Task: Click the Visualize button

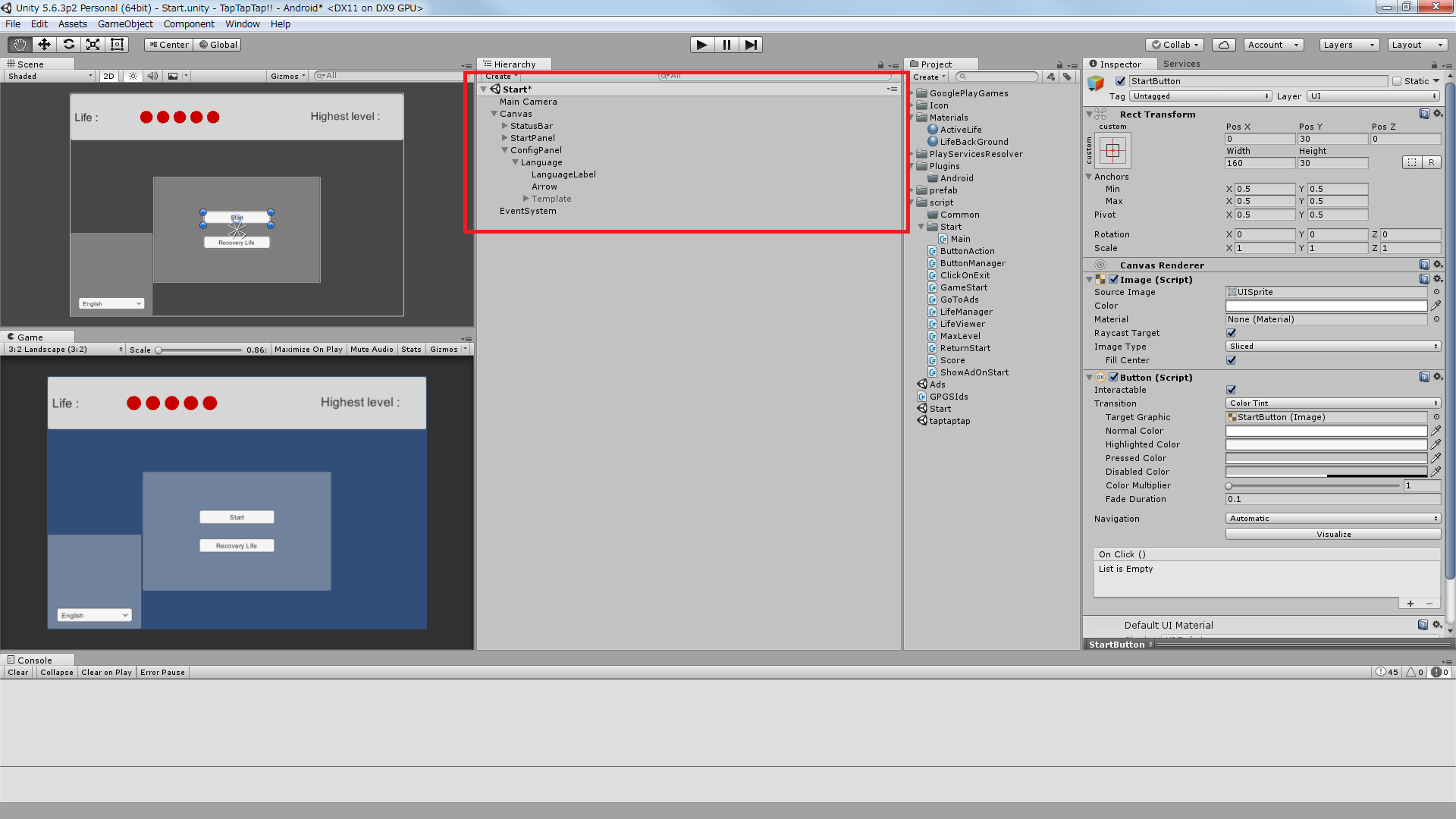Action: pos(1333,534)
